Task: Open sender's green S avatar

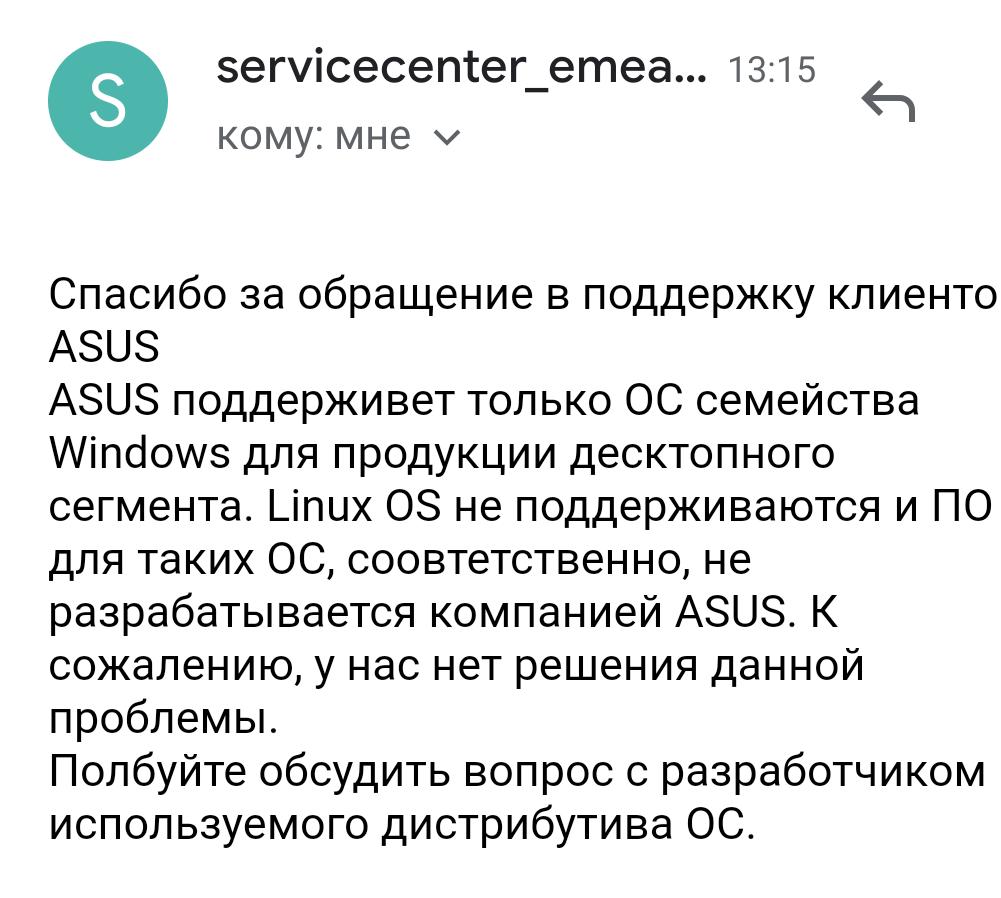Action: click(107, 101)
